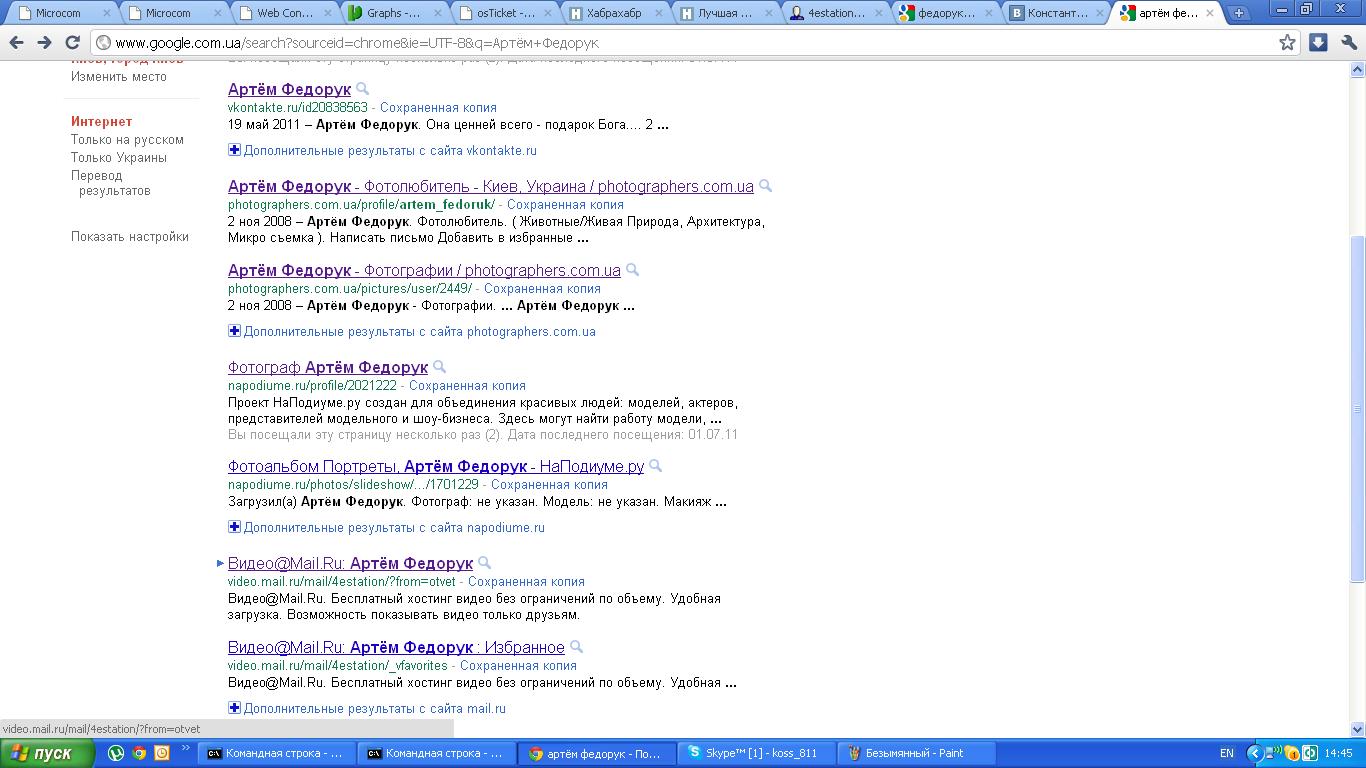The height and width of the screenshot is (768, 1366).
Task: Click the browser forward arrow
Action: click(44, 43)
